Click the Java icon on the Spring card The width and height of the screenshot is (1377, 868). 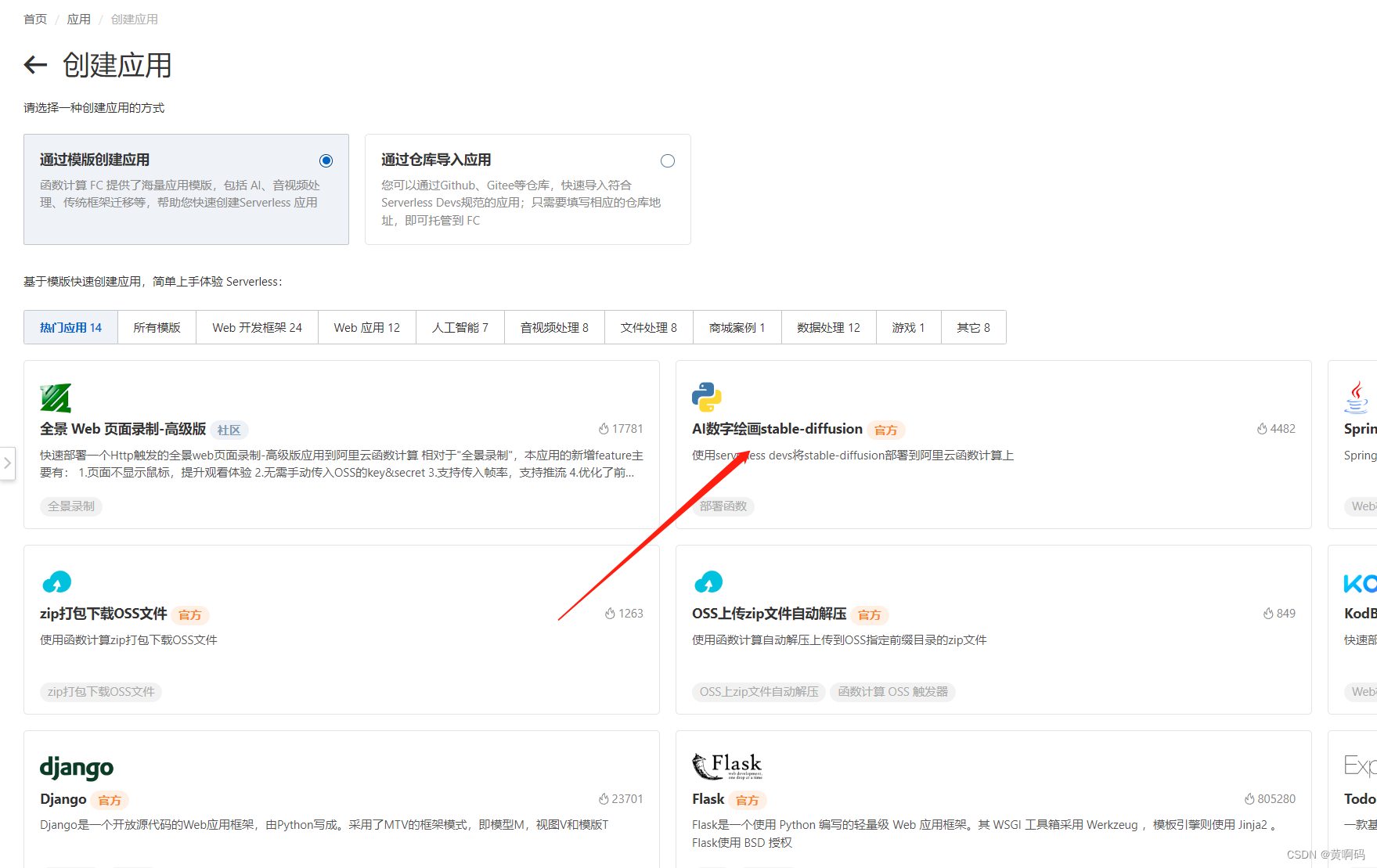[1356, 398]
